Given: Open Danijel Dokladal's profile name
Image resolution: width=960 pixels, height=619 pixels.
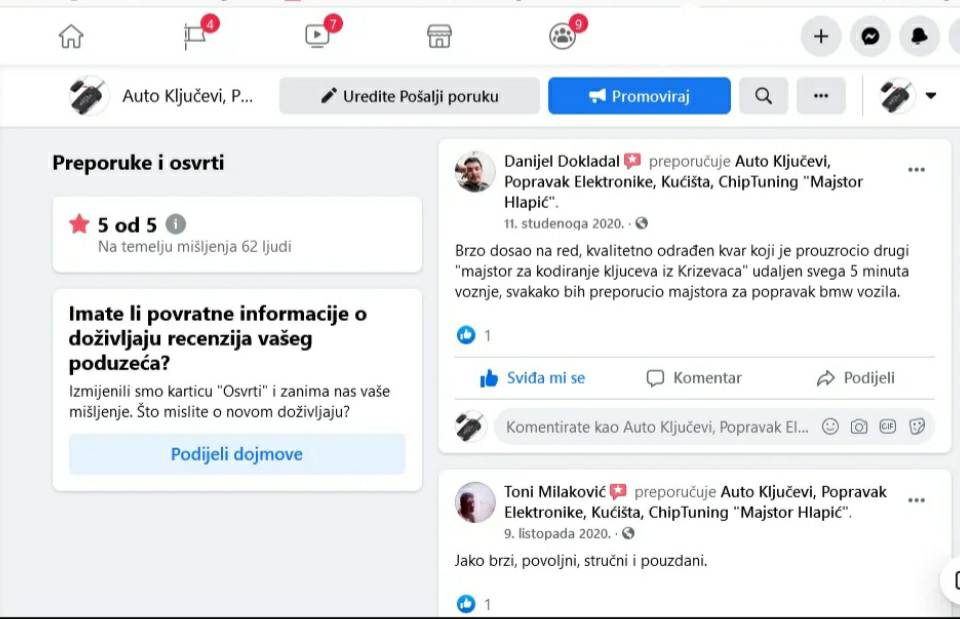Looking at the screenshot, I should pyautogui.click(x=561, y=161).
